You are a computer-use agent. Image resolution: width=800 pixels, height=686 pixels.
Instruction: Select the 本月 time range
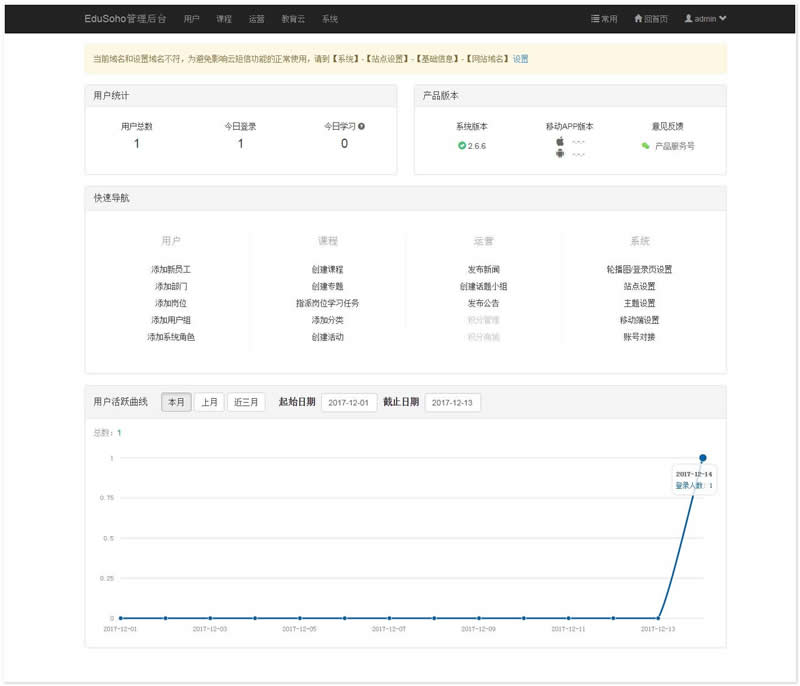176,402
